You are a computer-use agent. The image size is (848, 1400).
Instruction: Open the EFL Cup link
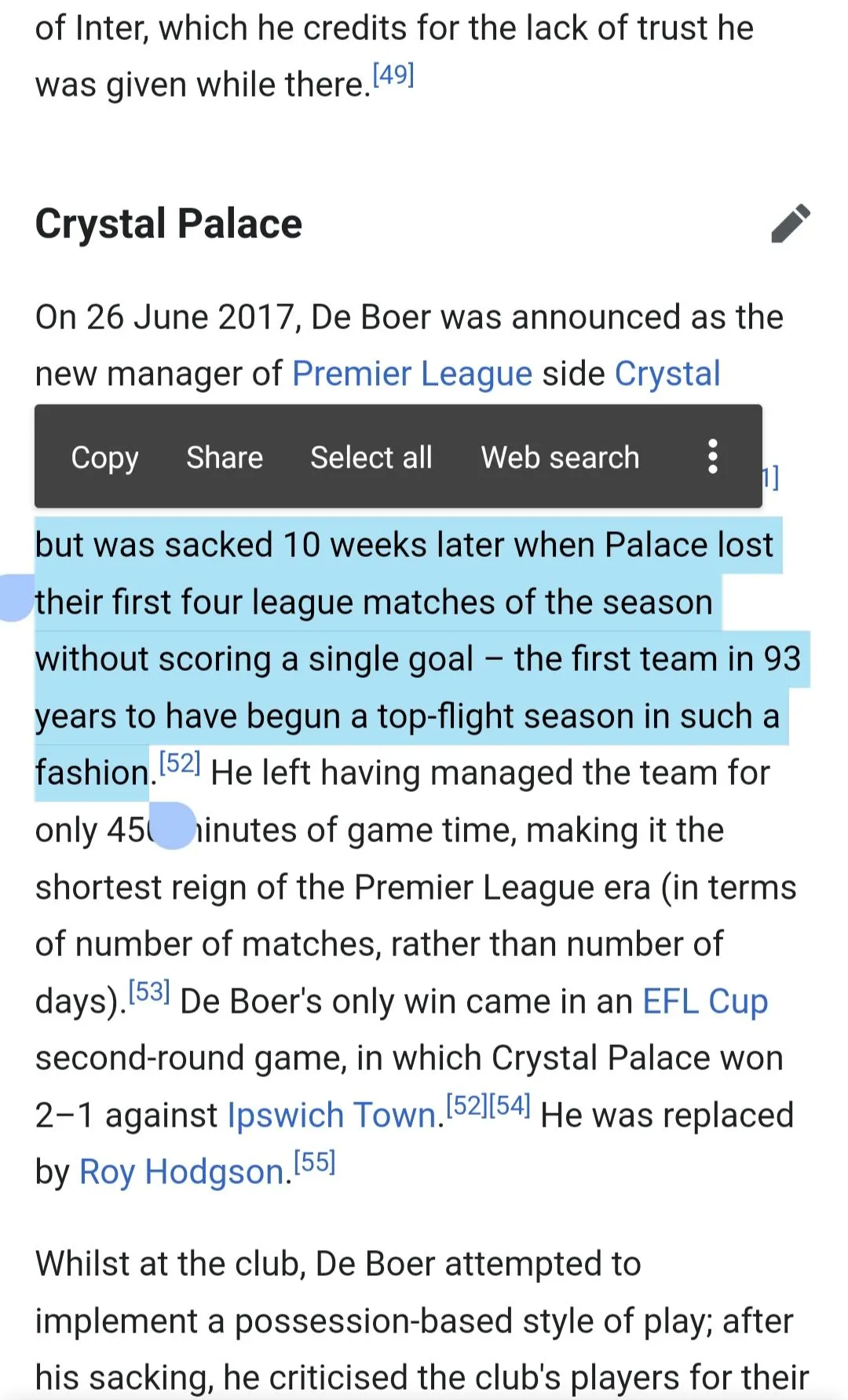pos(705,1002)
